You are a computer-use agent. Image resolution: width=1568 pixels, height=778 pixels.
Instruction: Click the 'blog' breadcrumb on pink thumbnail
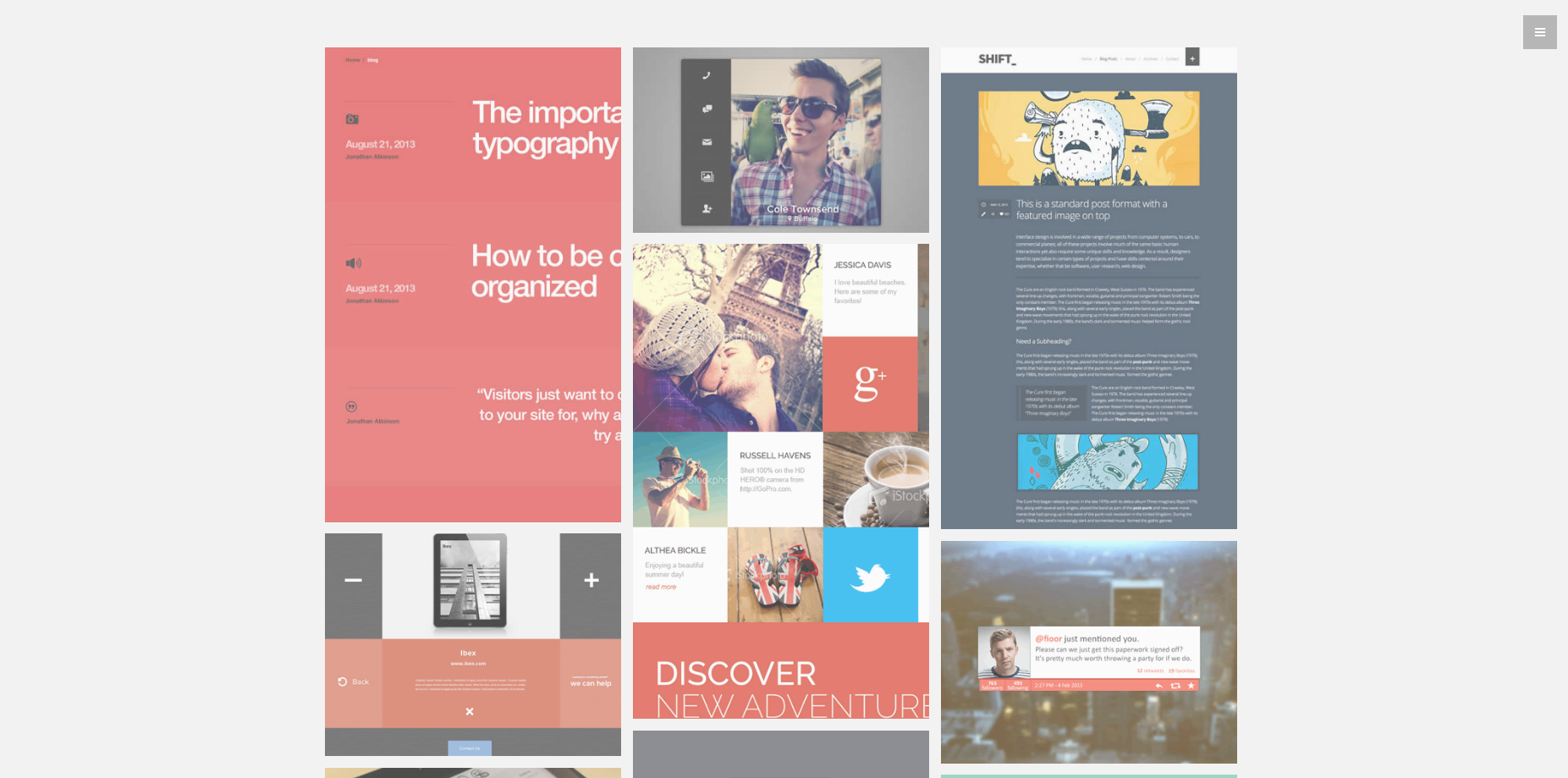tap(372, 60)
